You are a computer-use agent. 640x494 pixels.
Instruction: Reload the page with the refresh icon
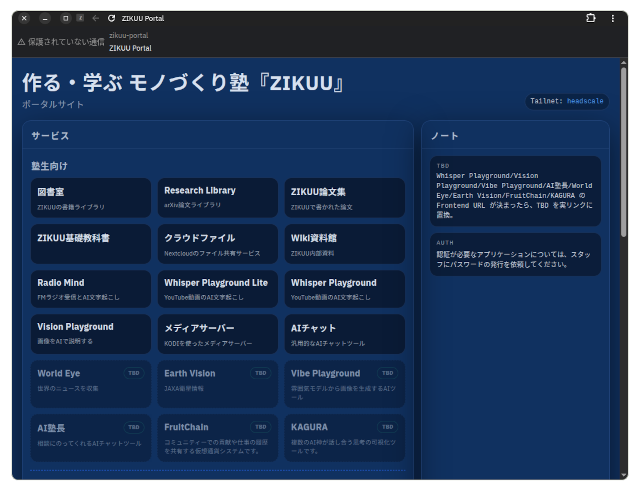pyautogui.click(x=111, y=18)
